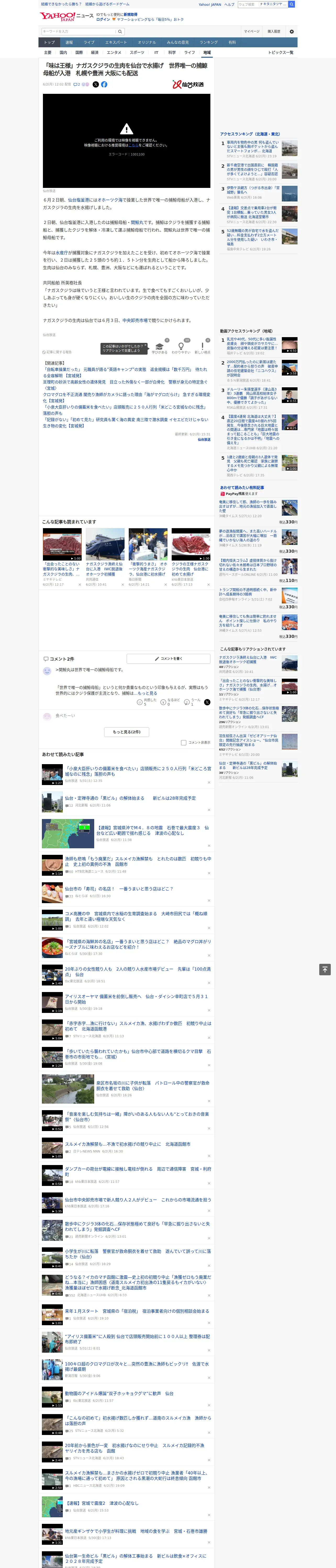Screen dimensions: 336x1568
Task: Open 仙台塩釜港 link in article body
Action: [x=79, y=200]
